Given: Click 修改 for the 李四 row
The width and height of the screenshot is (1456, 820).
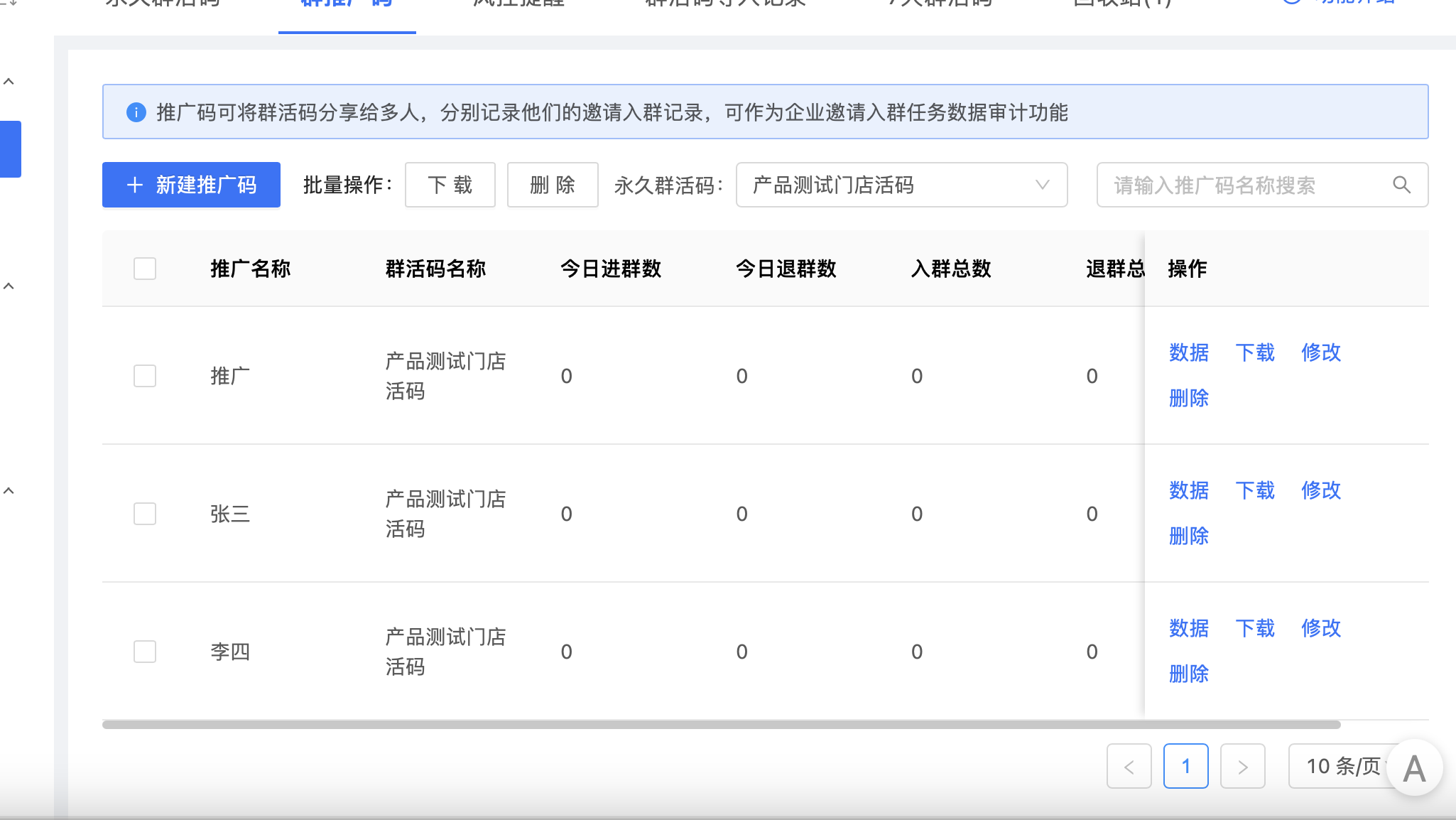Looking at the screenshot, I should (1321, 628).
